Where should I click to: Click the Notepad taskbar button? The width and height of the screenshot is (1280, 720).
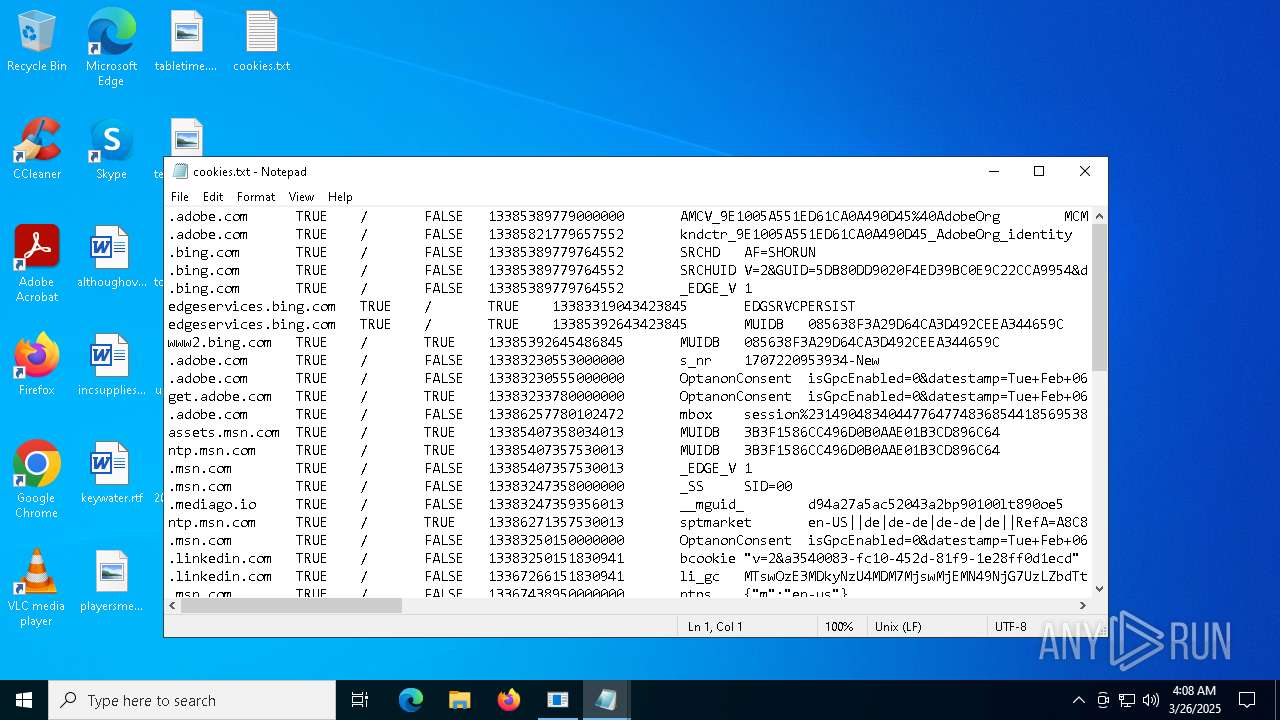606,700
